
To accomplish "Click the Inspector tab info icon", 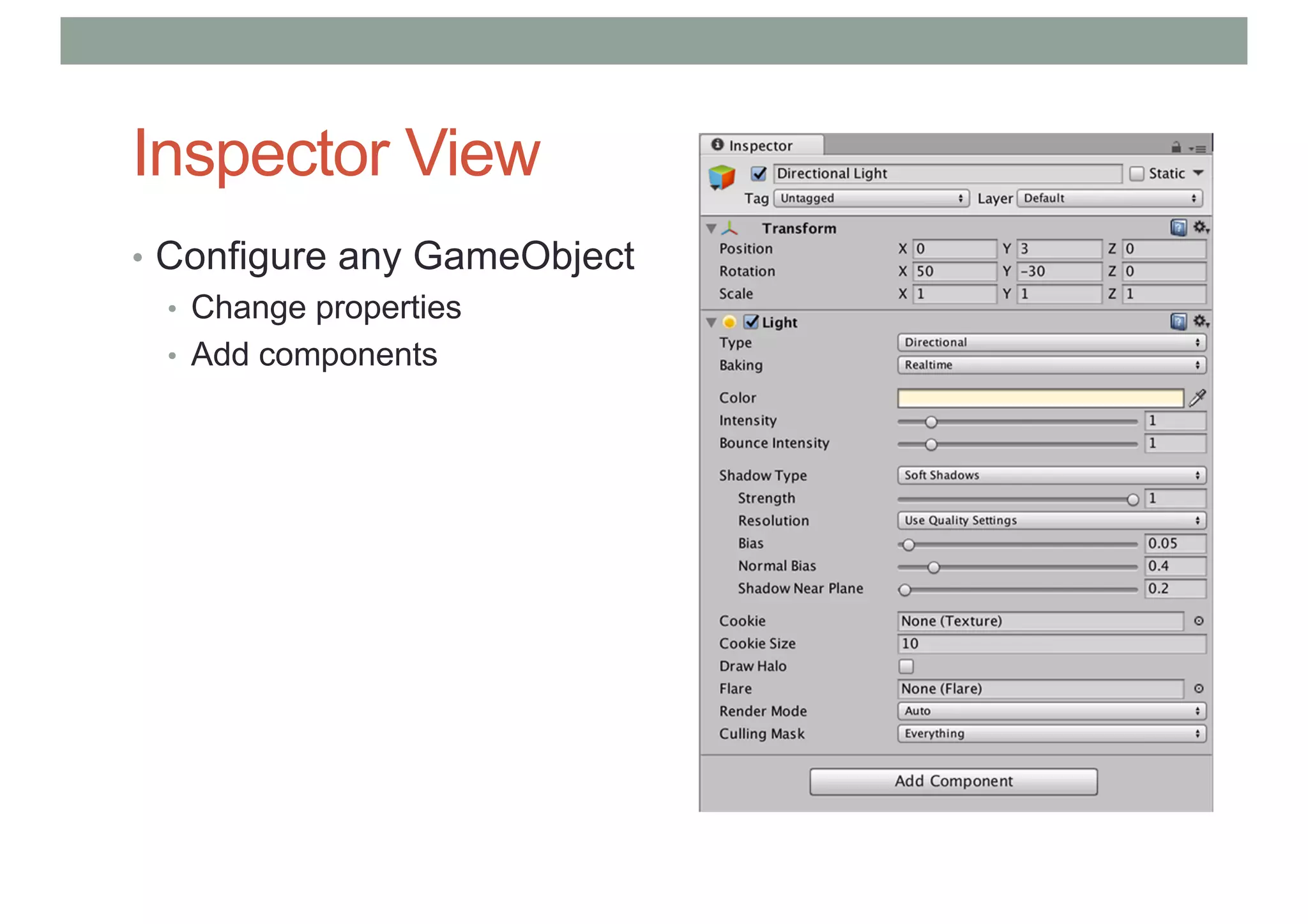I will (x=718, y=144).
